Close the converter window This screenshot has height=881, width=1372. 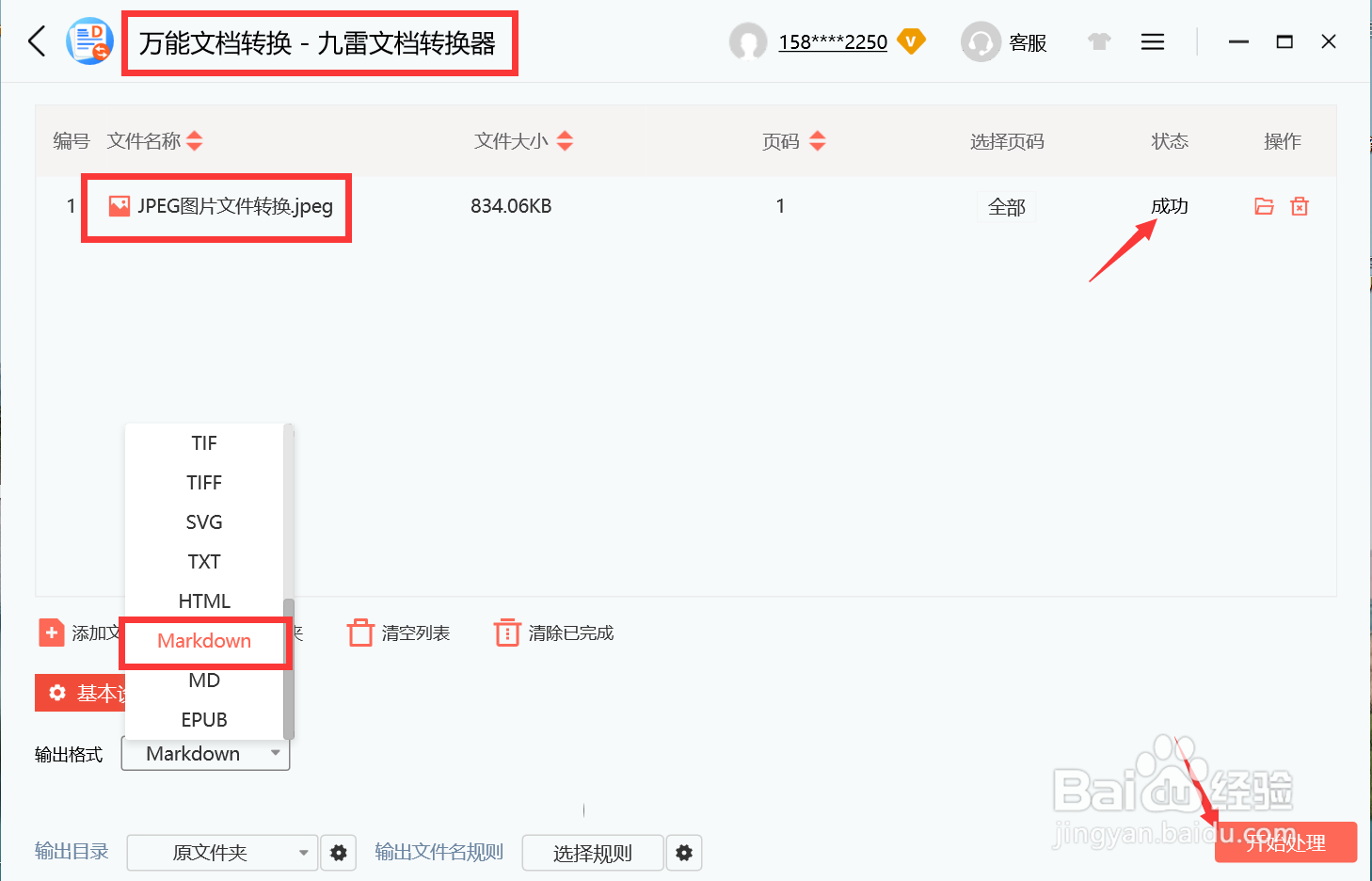pyautogui.click(x=1329, y=41)
